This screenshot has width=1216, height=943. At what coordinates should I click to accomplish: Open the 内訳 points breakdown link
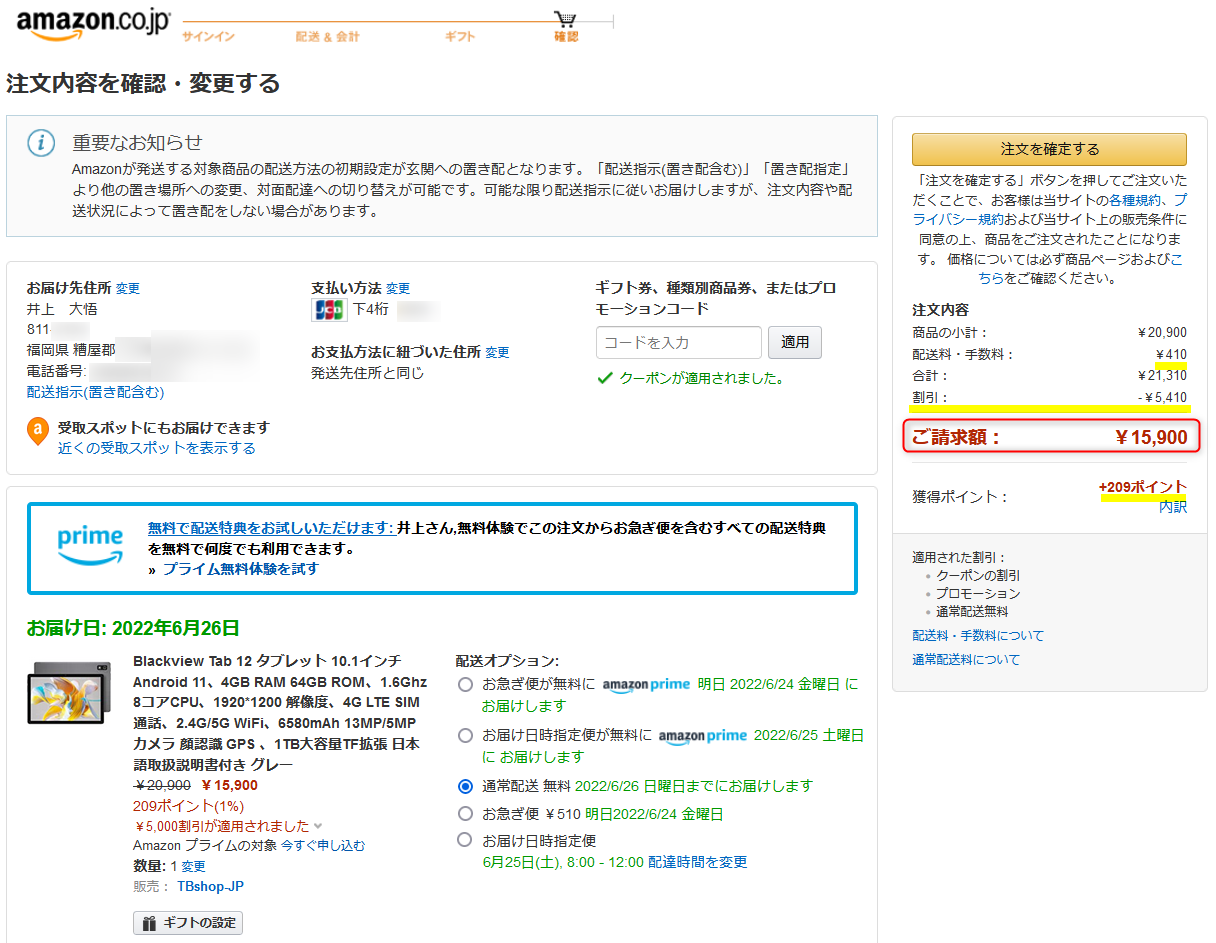pyautogui.click(x=1173, y=507)
